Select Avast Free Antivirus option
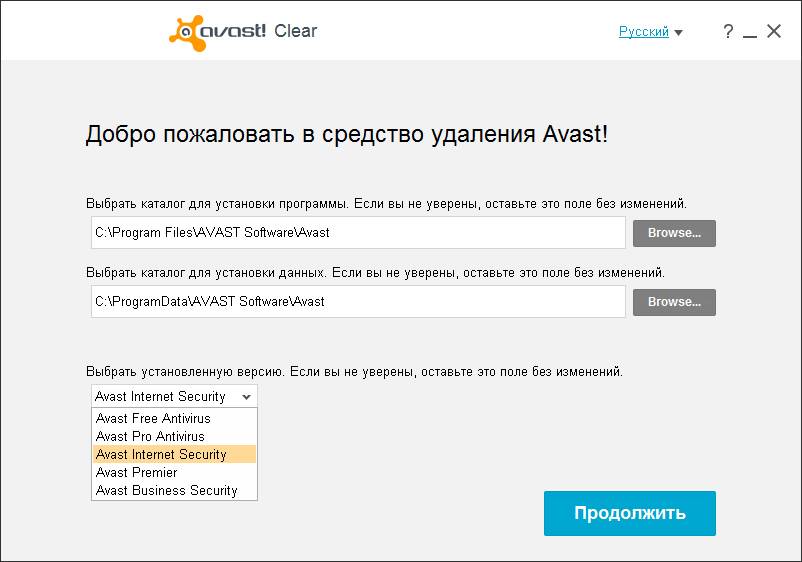802x562 pixels. tap(174, 418)
